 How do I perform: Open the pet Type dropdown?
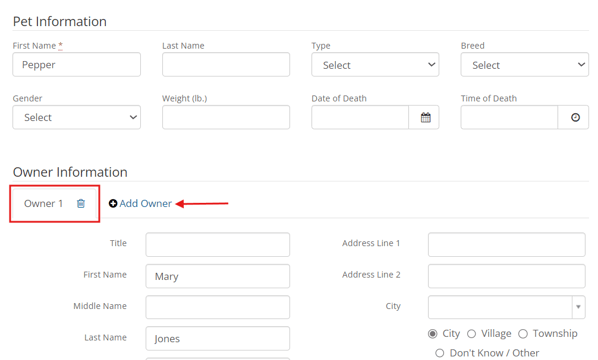tap(375, 65)
